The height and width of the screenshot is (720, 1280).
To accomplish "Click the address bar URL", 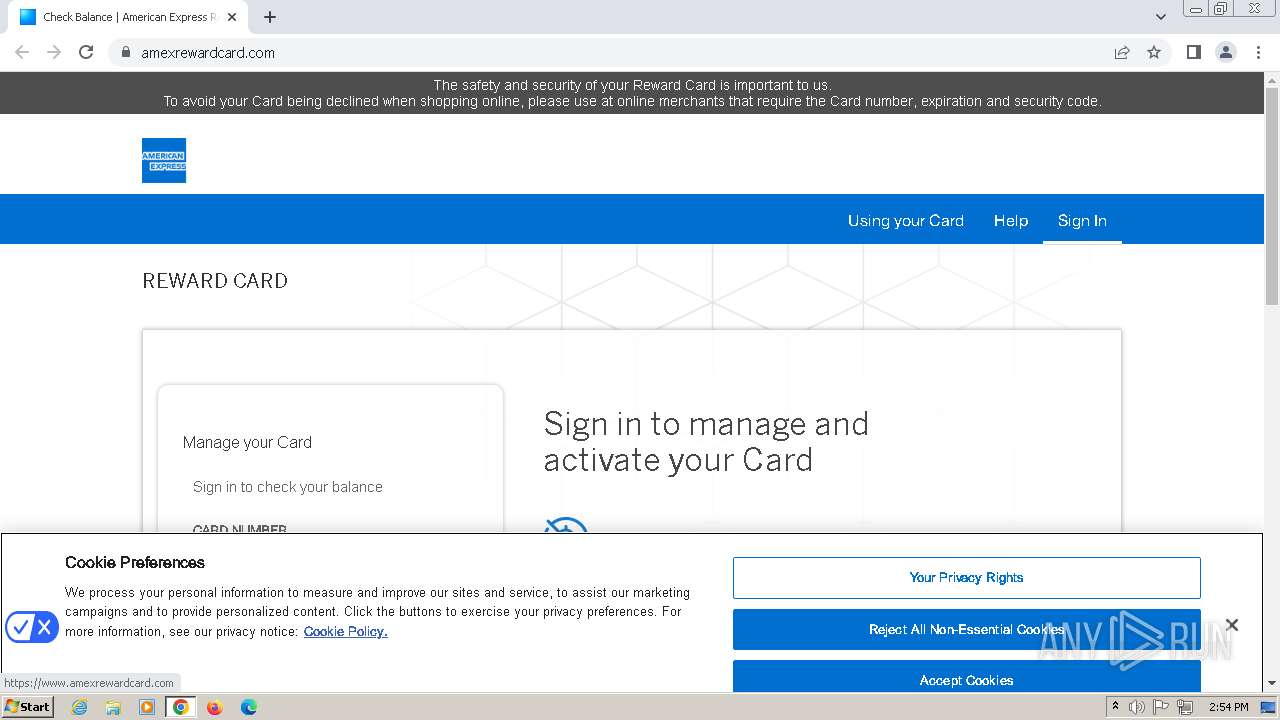I will [x=208, y=52].
